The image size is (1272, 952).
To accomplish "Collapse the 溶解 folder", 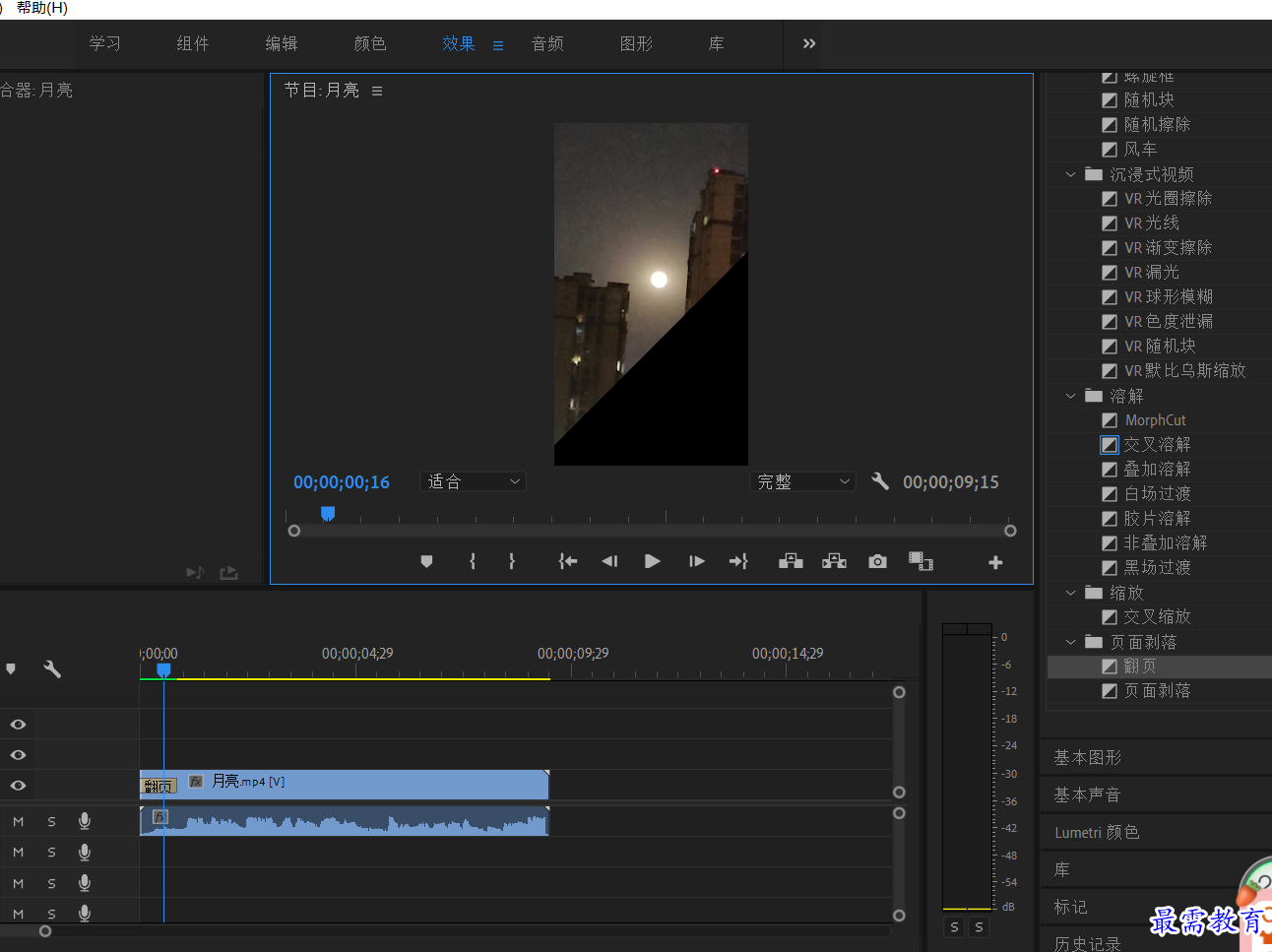I will tap(1071, 396).
